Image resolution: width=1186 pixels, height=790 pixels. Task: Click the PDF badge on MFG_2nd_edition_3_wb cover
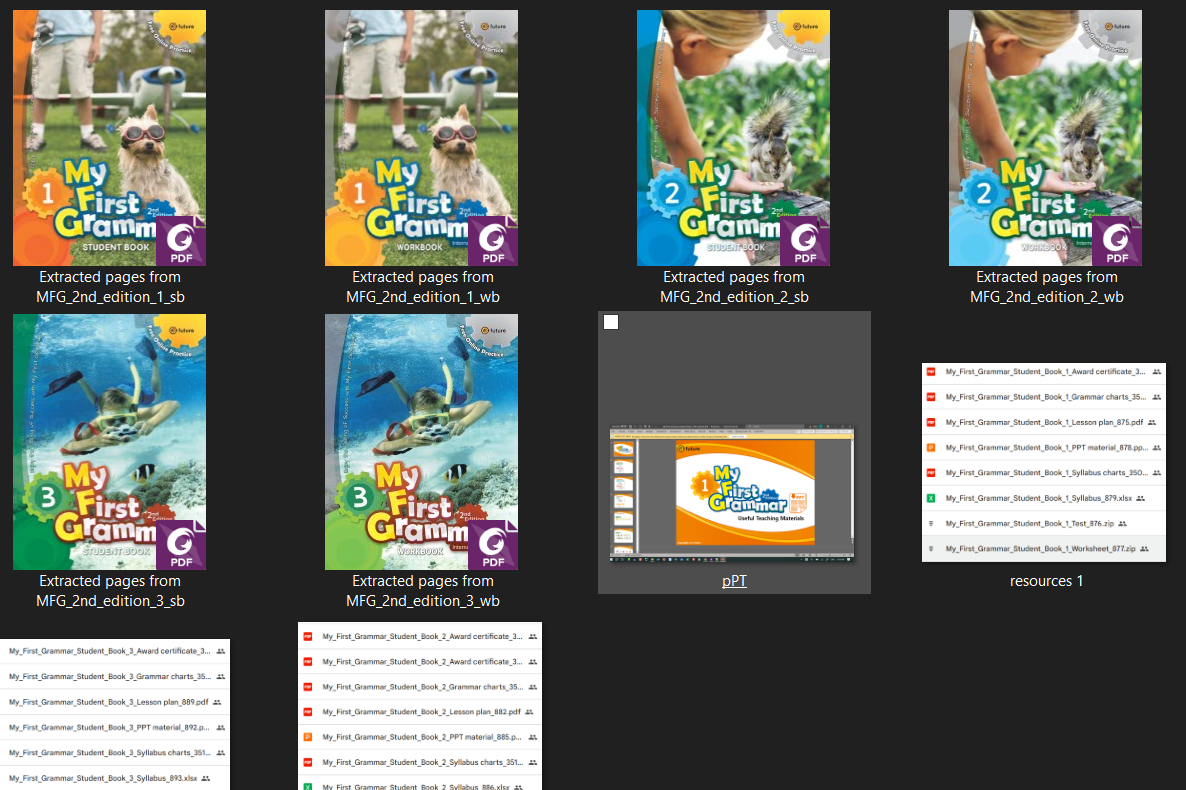[x=495, y=546]
